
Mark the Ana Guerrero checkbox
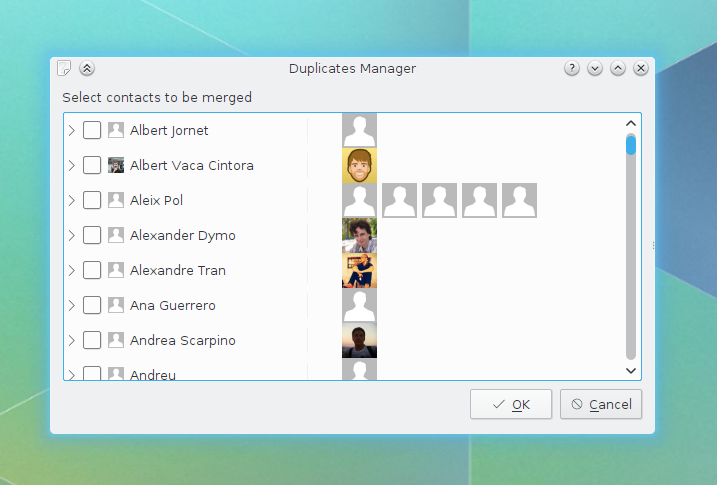pyautogui.click(x=92, y=305)
